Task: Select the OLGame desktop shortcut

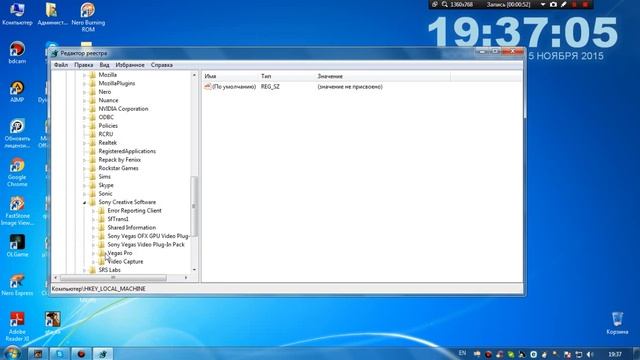Action: (17, 246)
